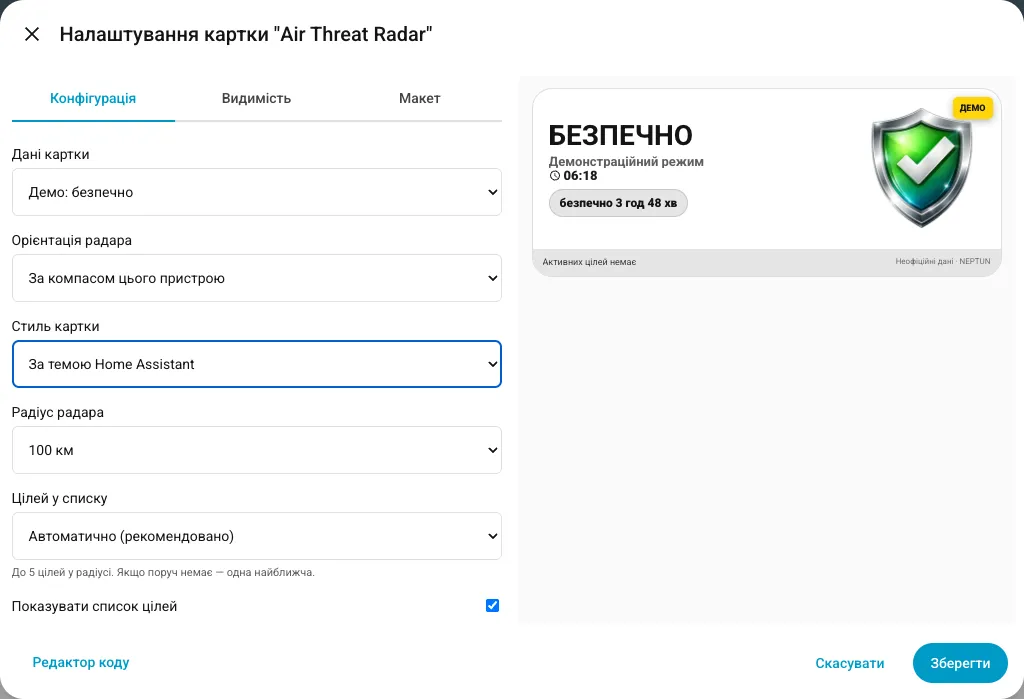Click the hint text 'До 5 цілей у радіусі'
The height and width of the screenshot is (699, 1024).
pyautogui.click(x=163, y=572)
